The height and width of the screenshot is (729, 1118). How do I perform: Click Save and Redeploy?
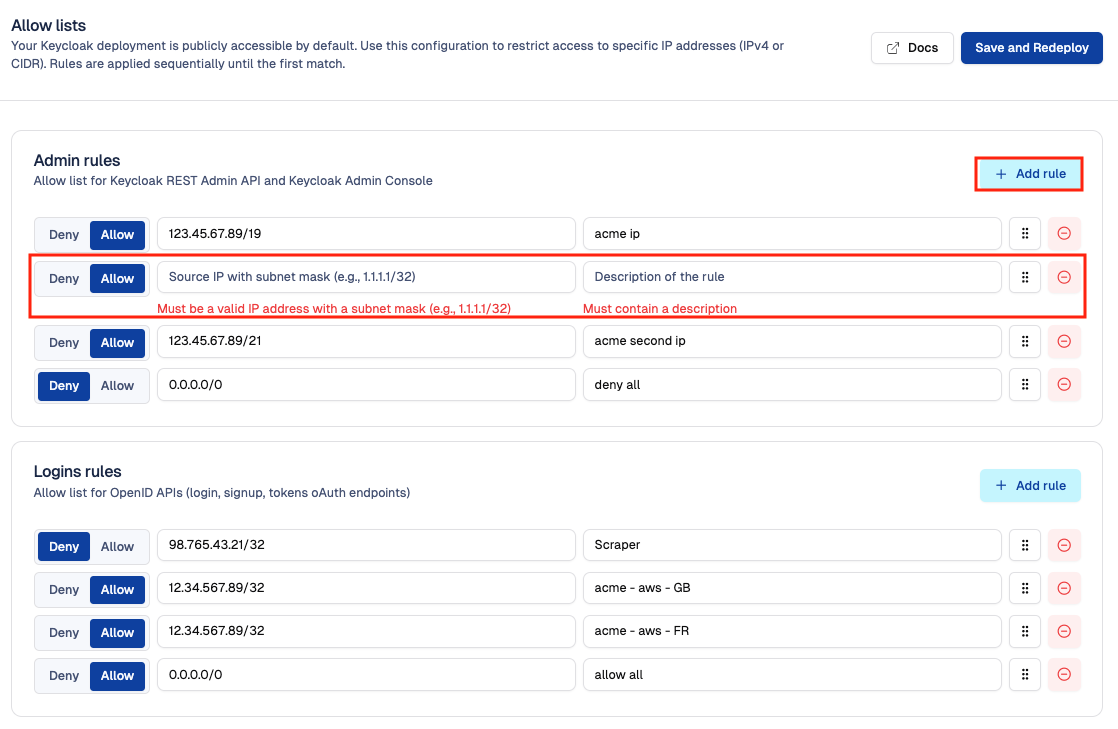(x=1031, y=48)
